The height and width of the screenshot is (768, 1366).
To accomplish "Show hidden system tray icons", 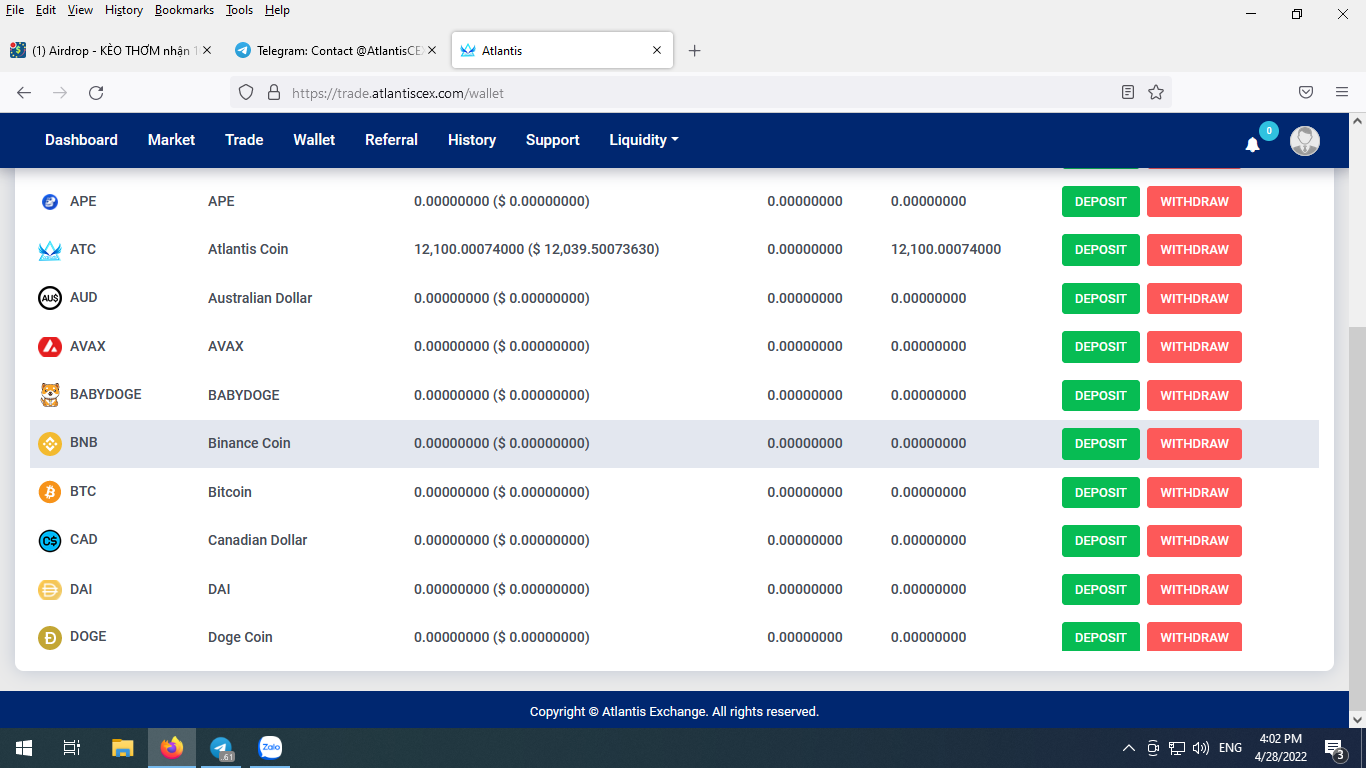I will [1129, 748].
